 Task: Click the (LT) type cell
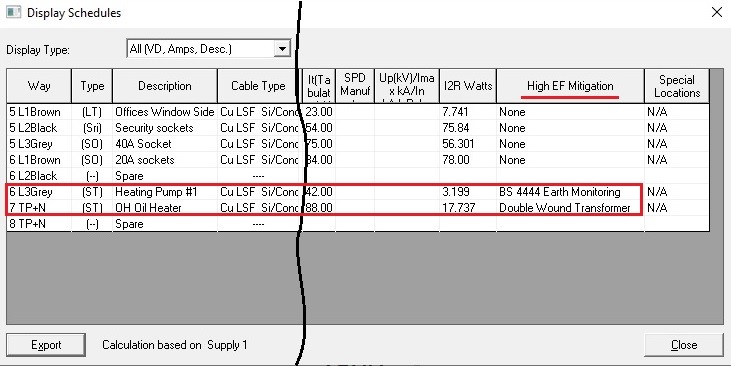92,112
